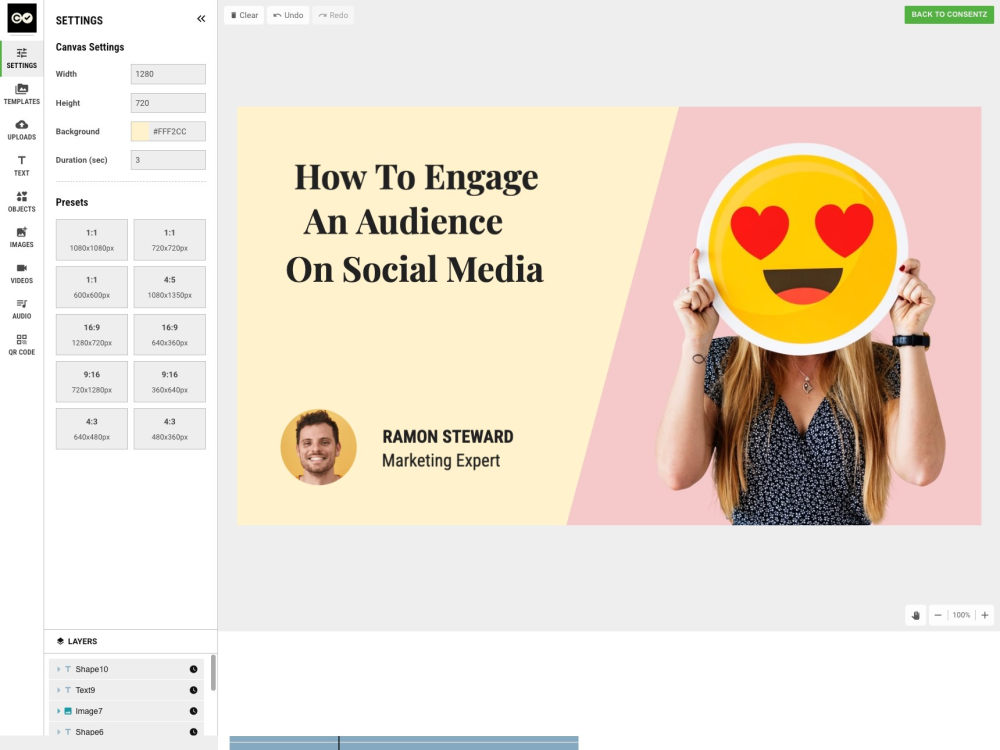Click the Clear button
Screen dimensions: 1000x750
(244, 15)
